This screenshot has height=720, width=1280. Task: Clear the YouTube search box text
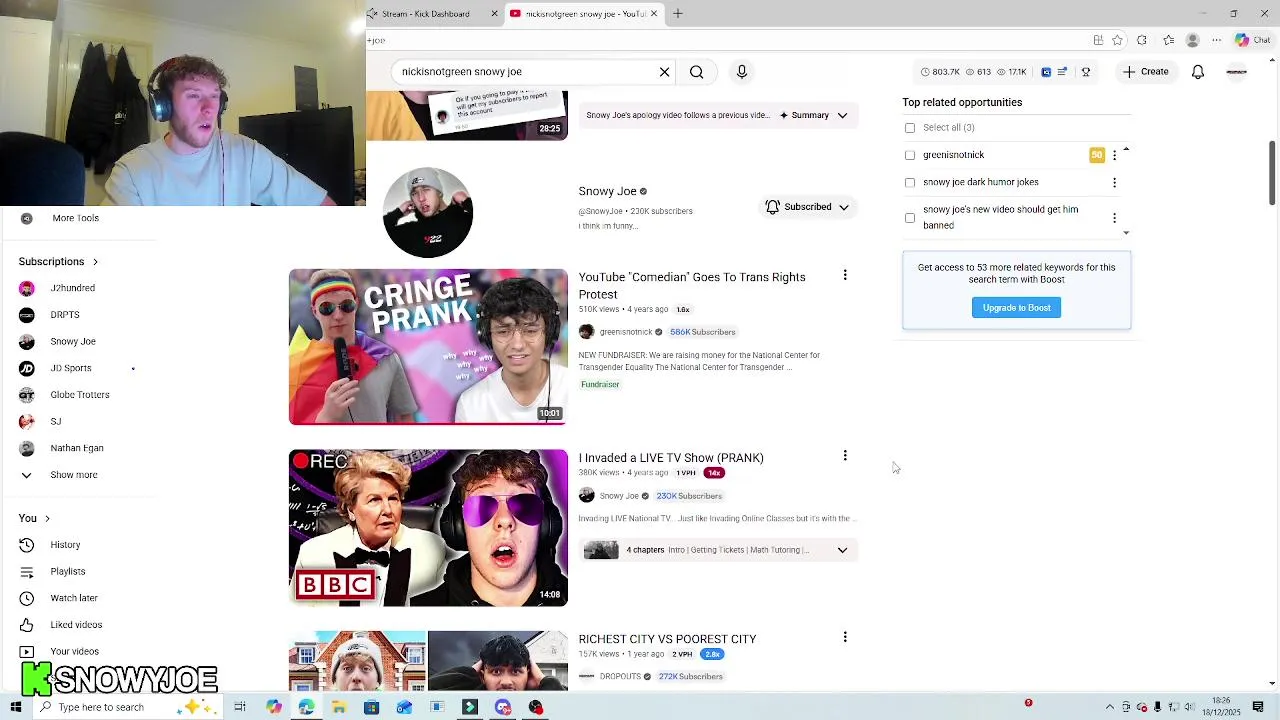tap(664, 72)
